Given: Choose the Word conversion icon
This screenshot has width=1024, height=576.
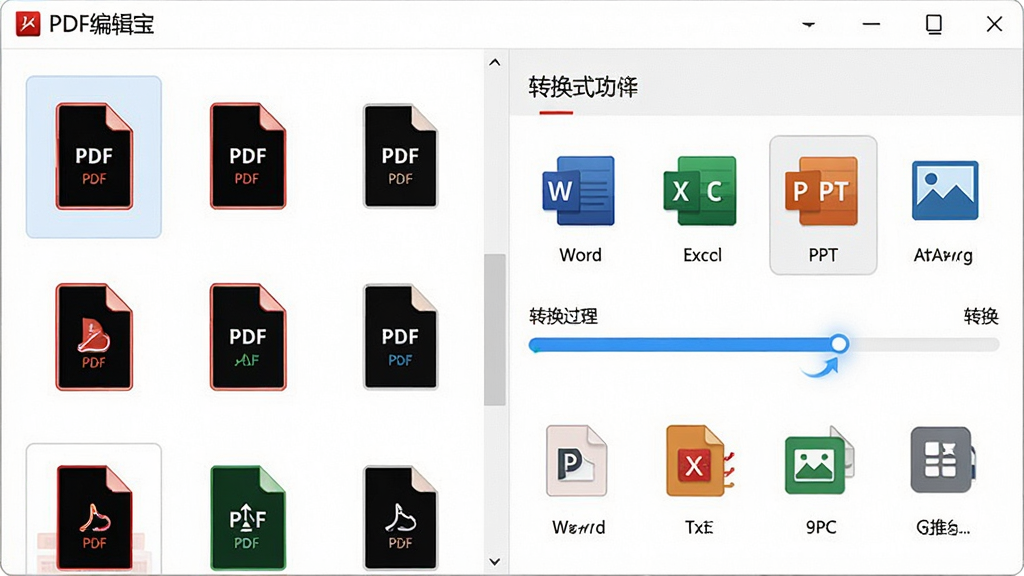Looking at the screenshot, I should pyautogui.click(x=578, y=191).
